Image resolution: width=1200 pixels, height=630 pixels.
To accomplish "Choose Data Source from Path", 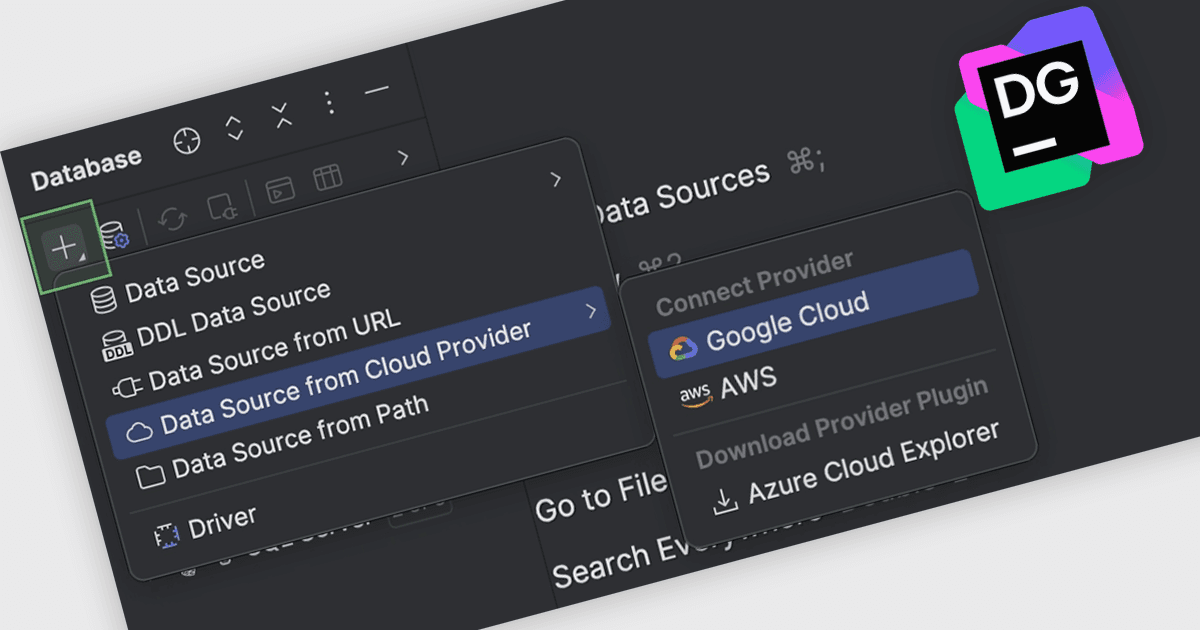I will [x=300, y=436].
